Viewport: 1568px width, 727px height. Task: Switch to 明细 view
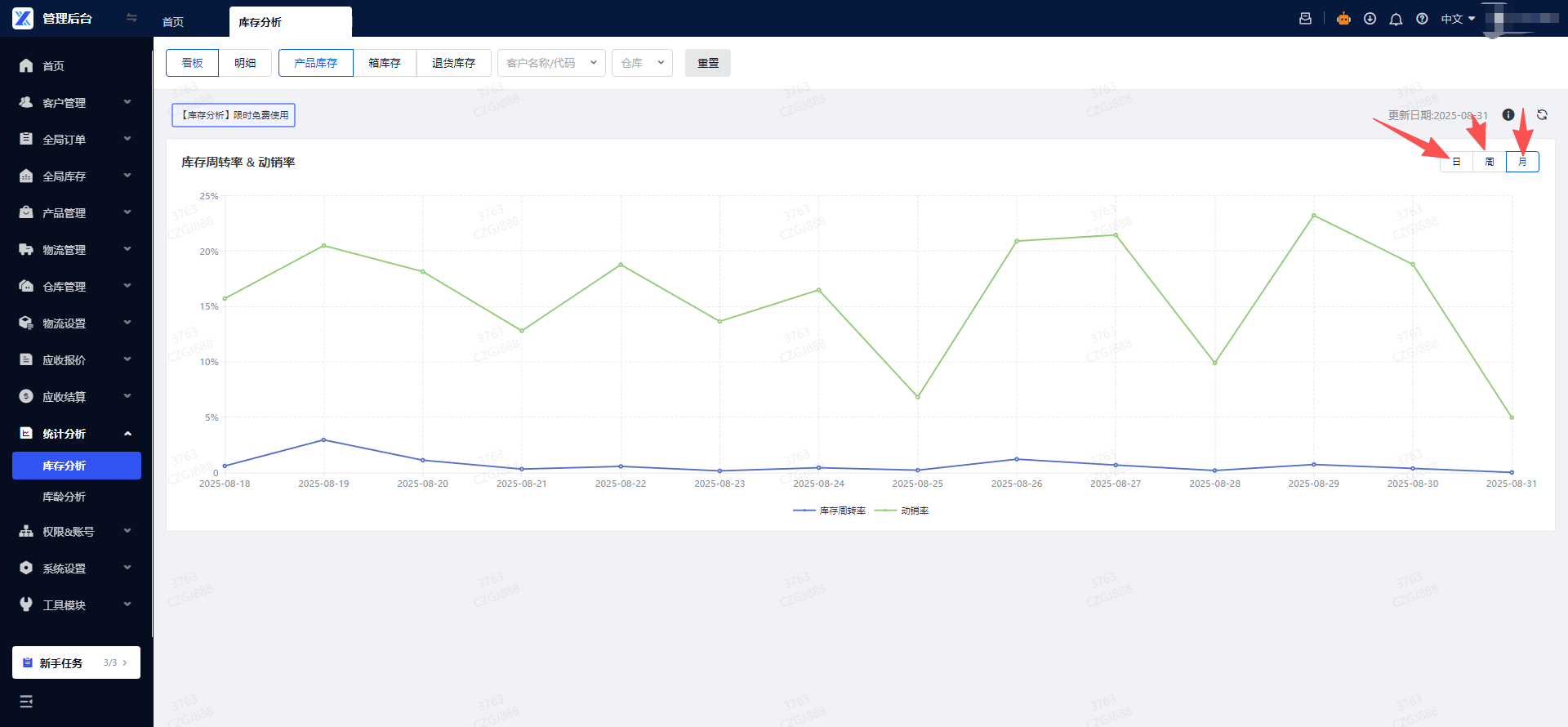pos(245,63)
